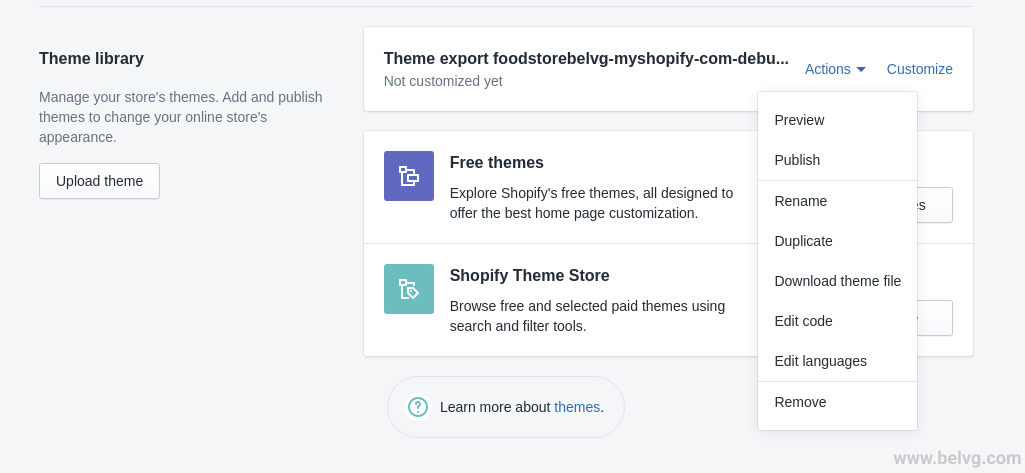Select Preview from the Actions menu
Viewport: 1025px width, 473px height.
point(837,120)
